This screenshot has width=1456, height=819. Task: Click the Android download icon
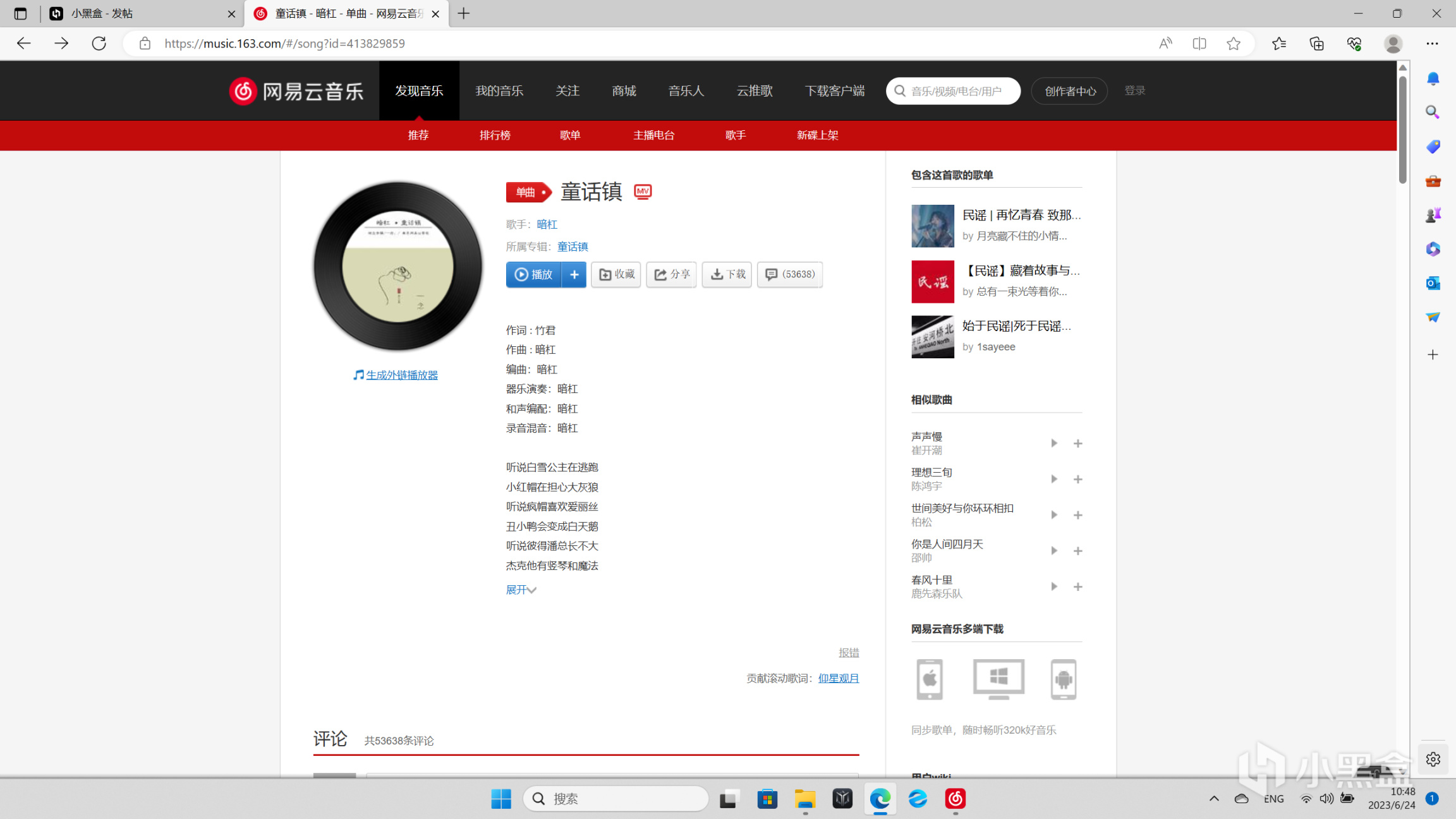[x=1064, y=679]
